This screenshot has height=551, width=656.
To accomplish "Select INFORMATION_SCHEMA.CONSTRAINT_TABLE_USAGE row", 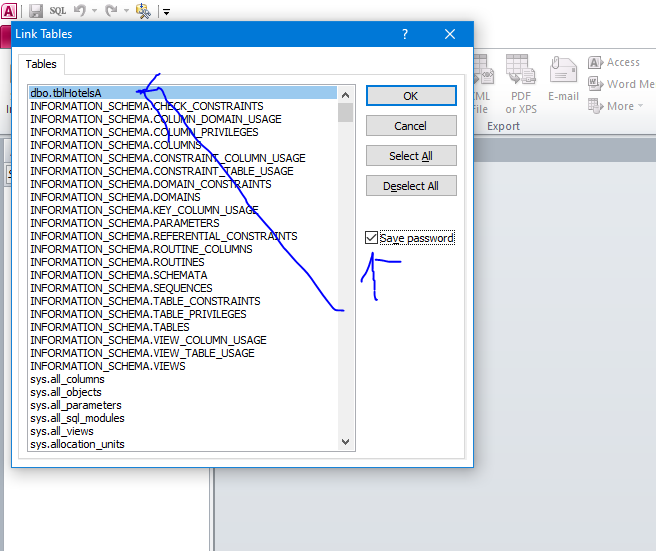I will click(x=183, y=171).
